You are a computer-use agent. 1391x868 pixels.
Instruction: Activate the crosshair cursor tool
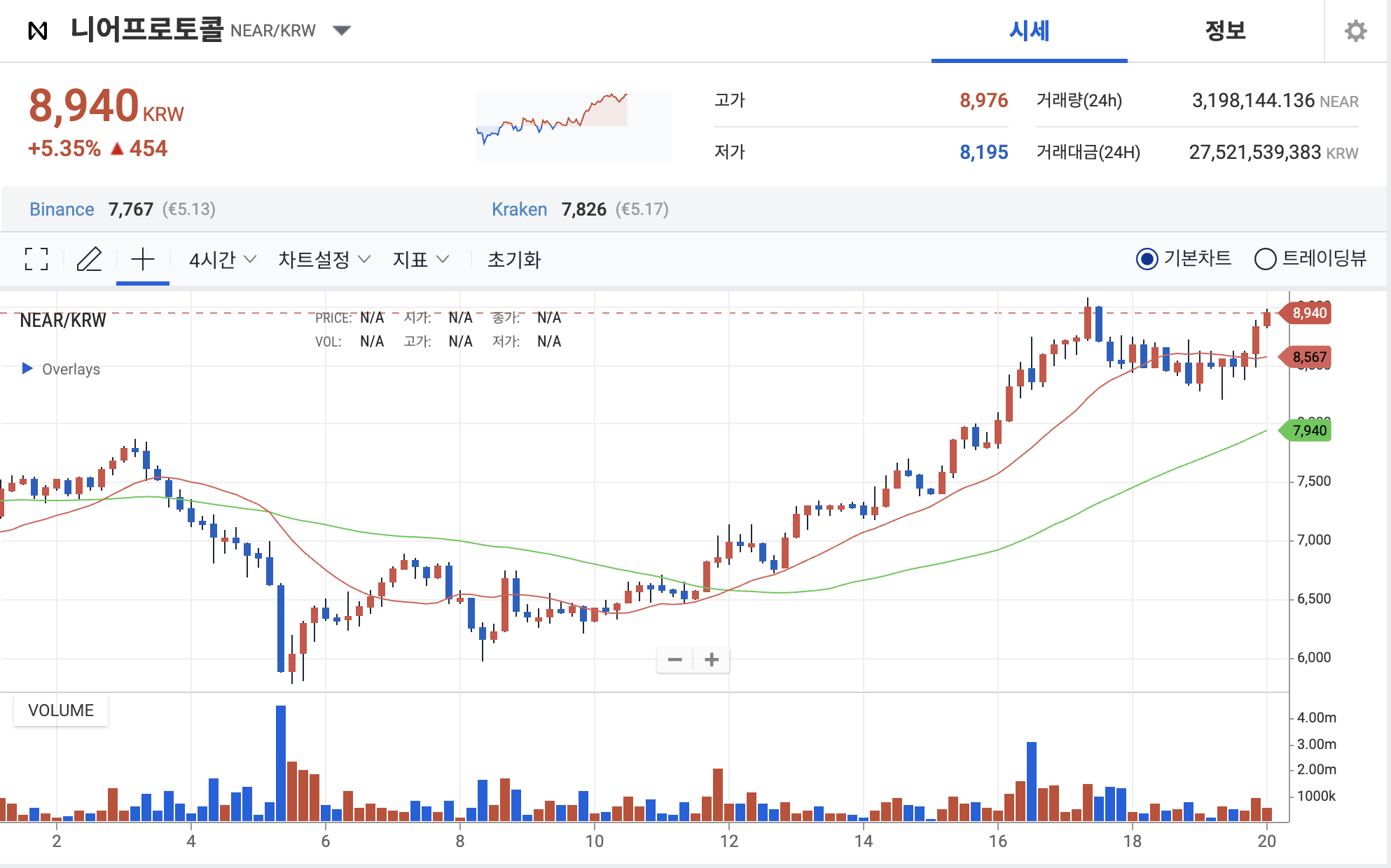pyautogui.click(x=143, y=259)
